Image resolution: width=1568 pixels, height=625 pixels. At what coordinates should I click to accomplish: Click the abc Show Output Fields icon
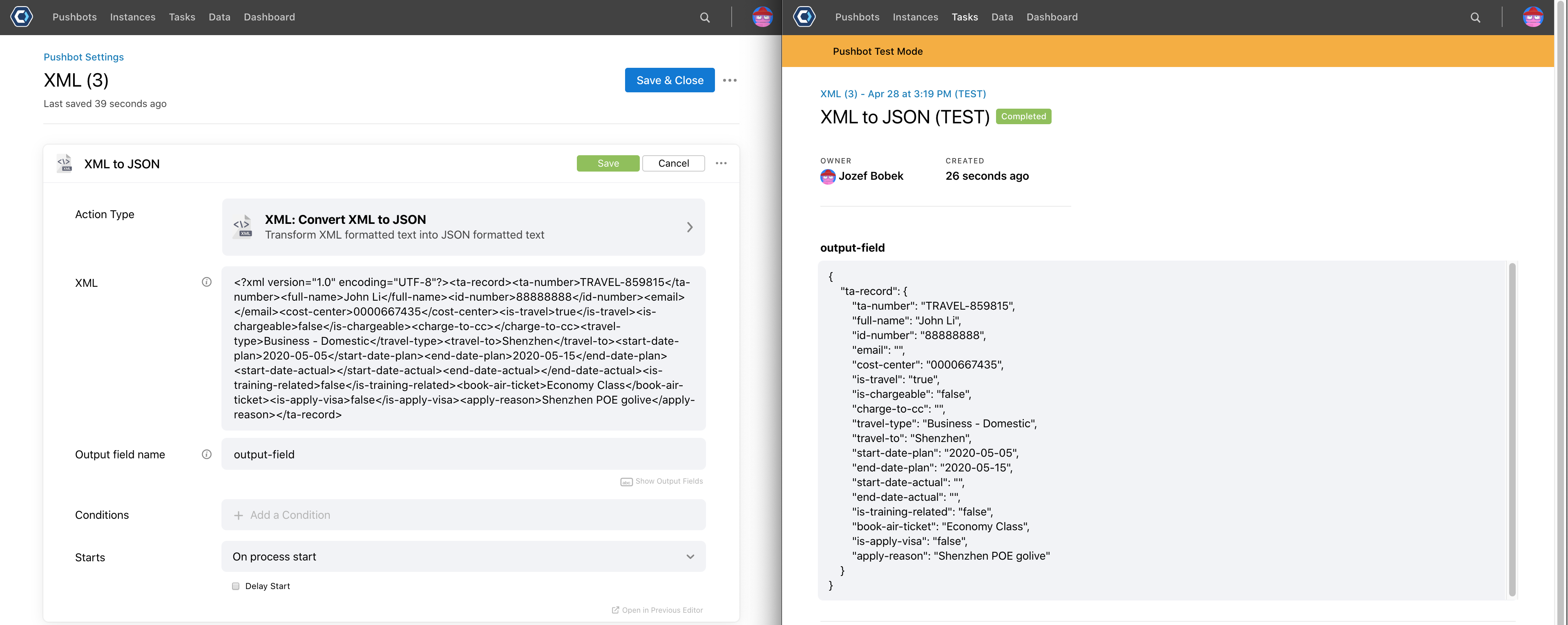click(626, 481)
